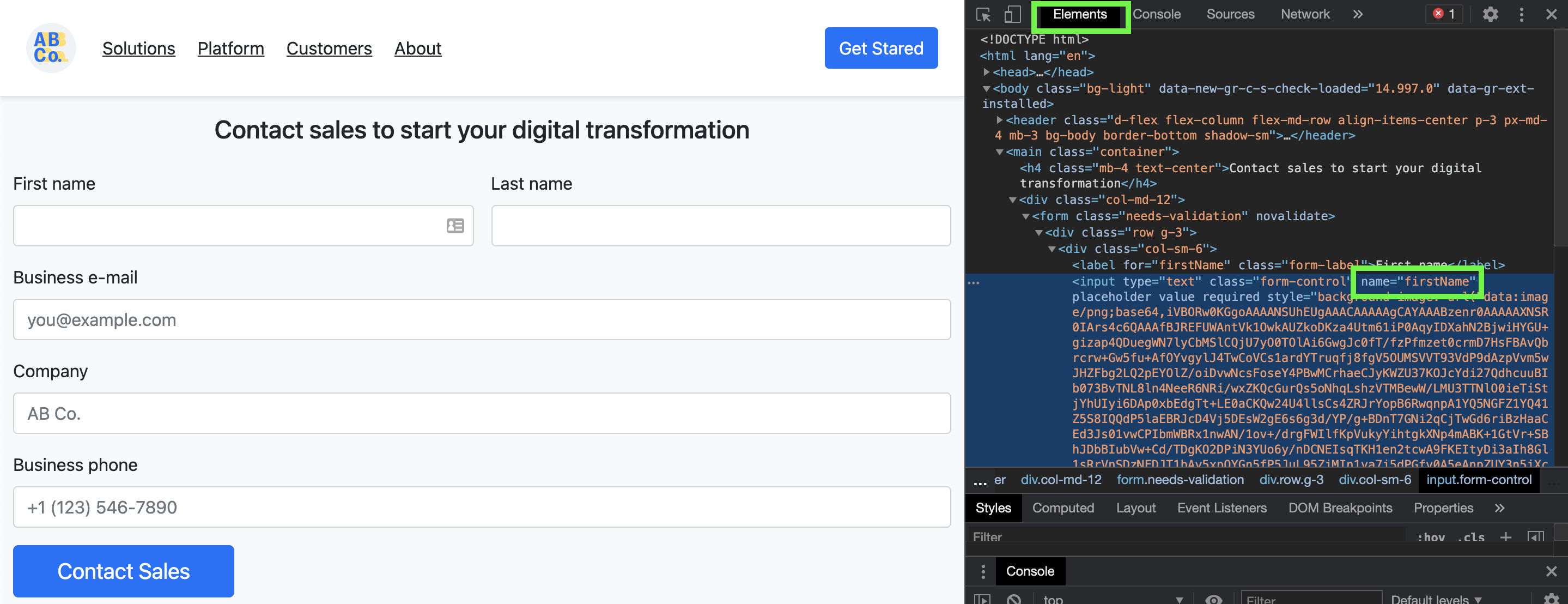This screenshot has height=604, width=1568.
Task: Open the console drawer three-dot menu
Action: 983,571
